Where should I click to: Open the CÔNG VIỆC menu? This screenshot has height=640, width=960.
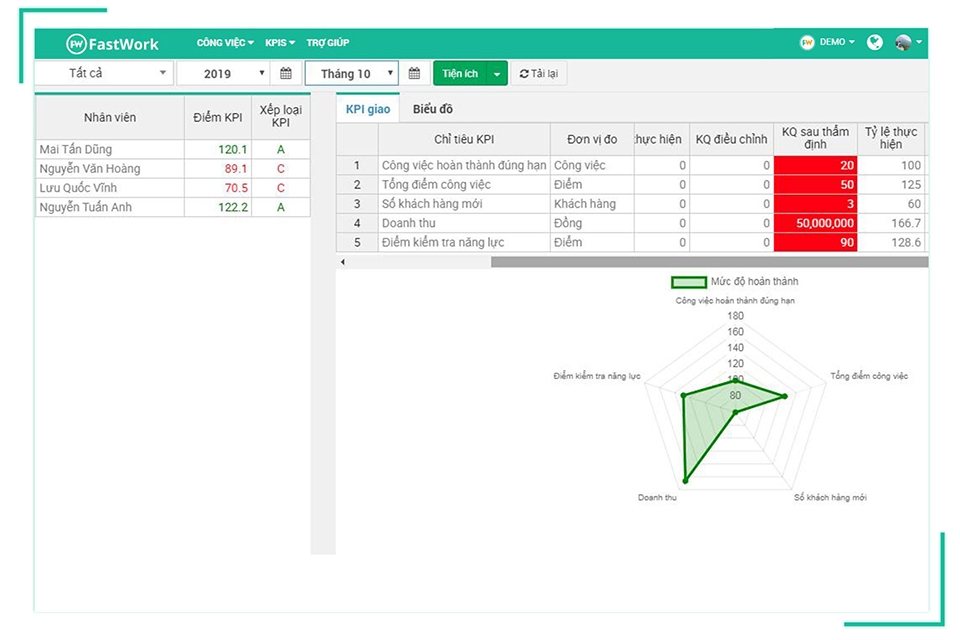tap(222, 42)
